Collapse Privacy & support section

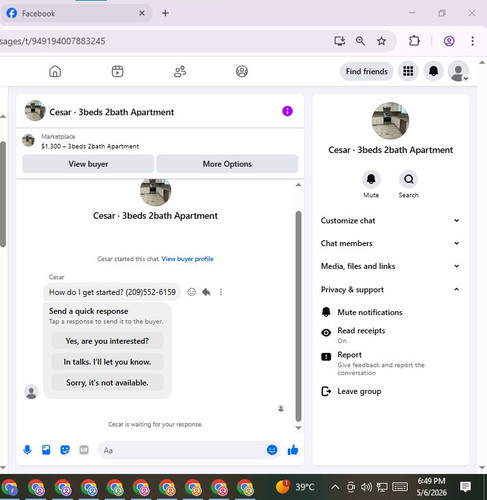390,289
